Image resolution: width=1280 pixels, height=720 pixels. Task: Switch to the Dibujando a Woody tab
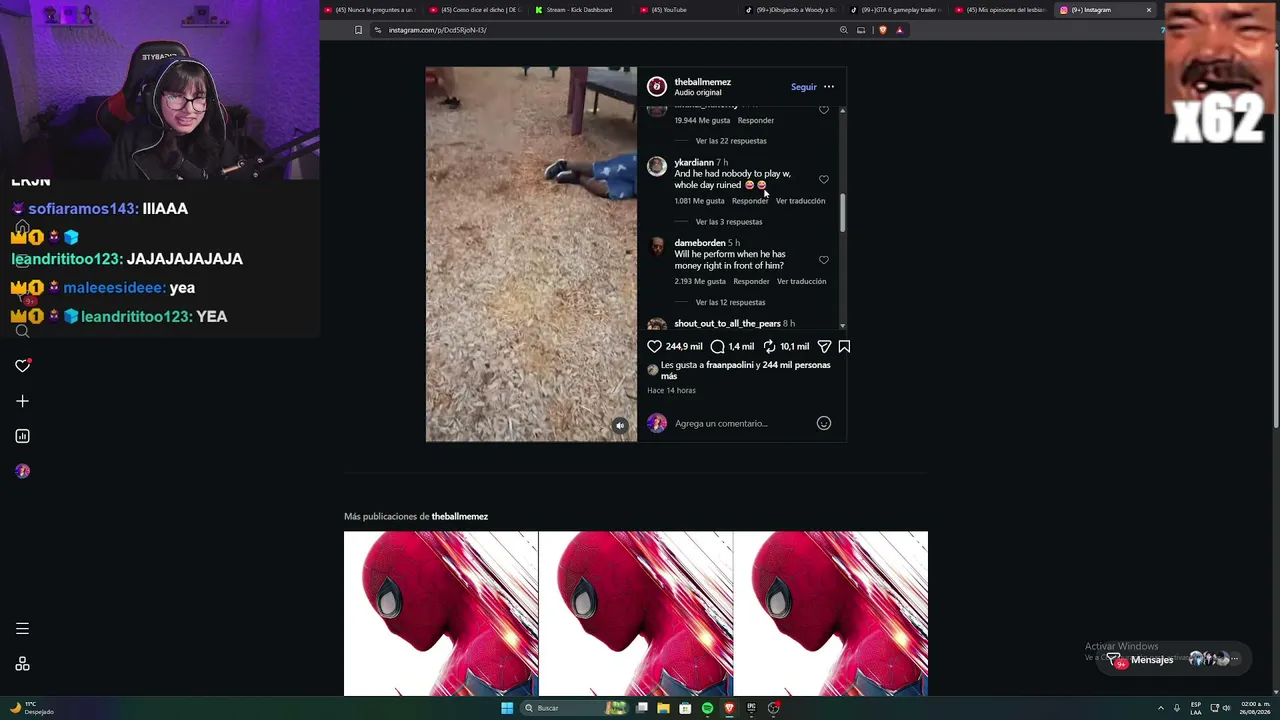pos(790,10)
